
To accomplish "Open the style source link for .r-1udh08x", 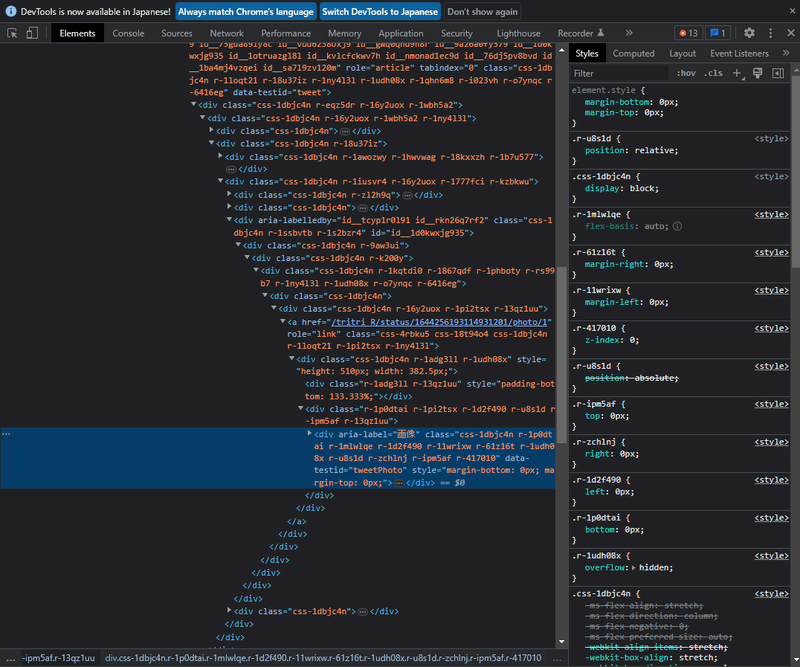I will [x=771, y=556].
